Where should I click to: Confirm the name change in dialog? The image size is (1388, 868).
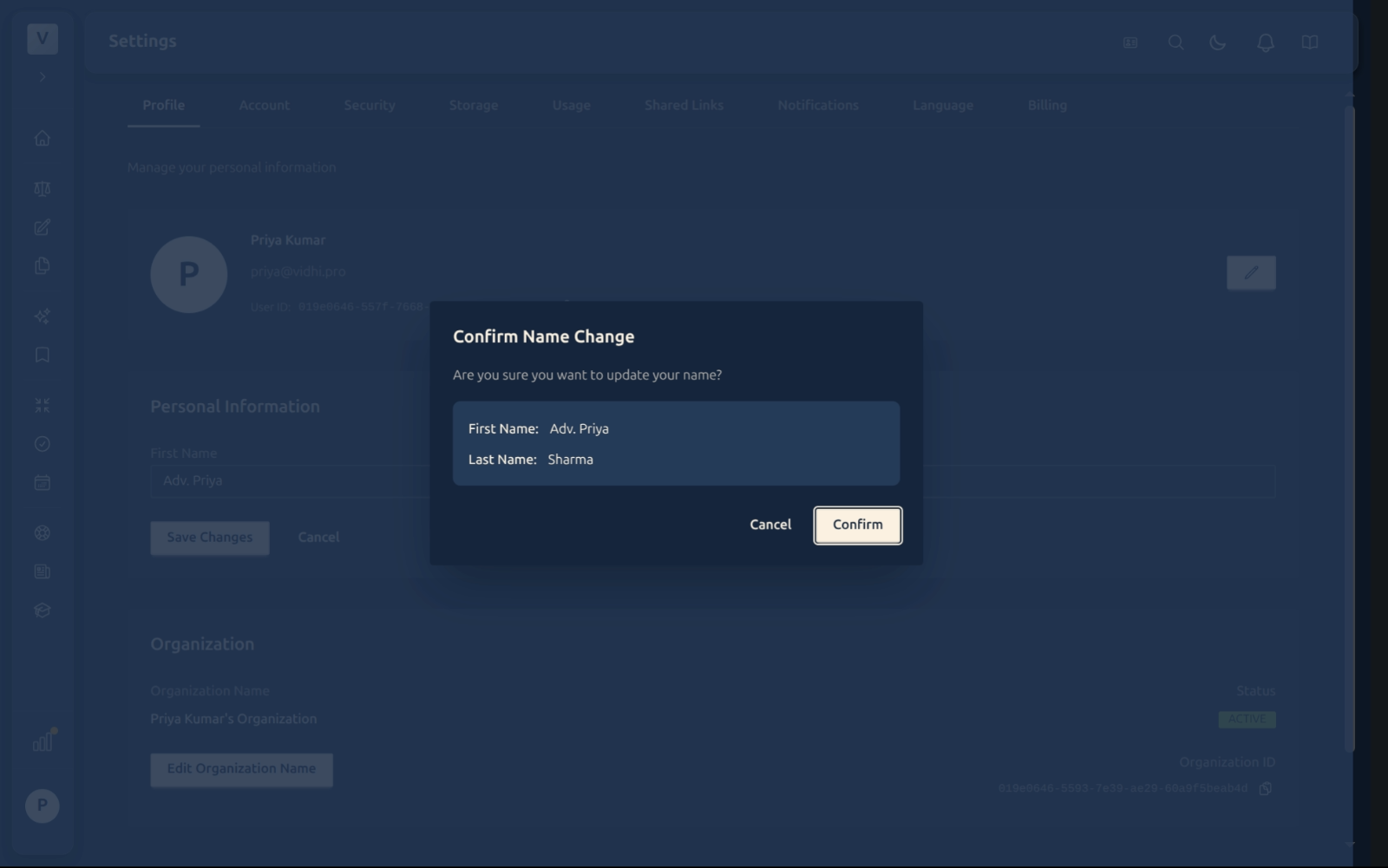pyautogui.click(x=858, y=525)
